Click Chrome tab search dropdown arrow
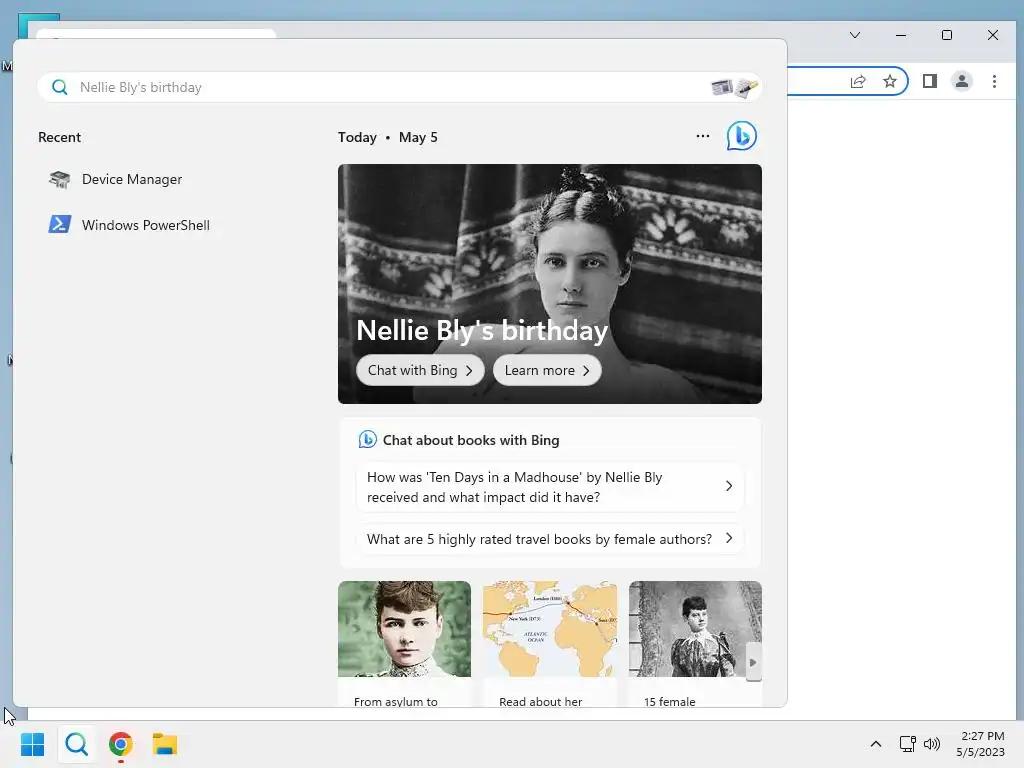Image resolution: width=1024 pixels, height=768 pixels. coord(855,35)
